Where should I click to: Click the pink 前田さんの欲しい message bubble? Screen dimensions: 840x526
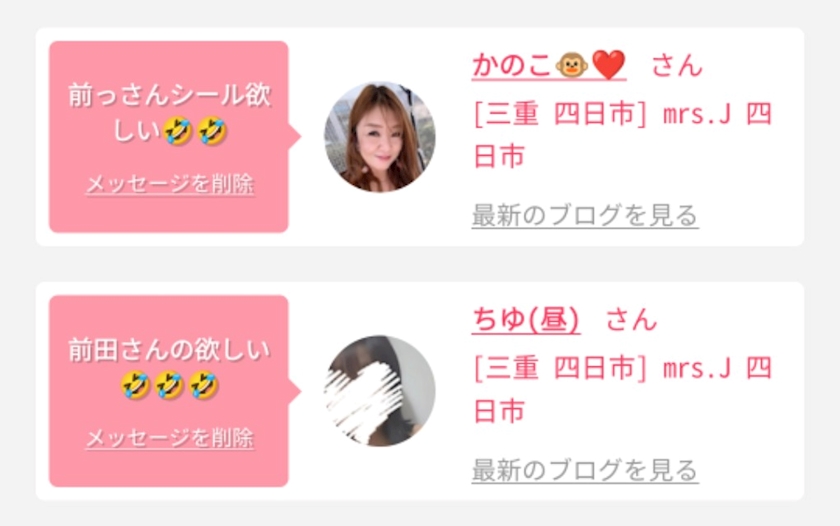[x=169, y=391]
